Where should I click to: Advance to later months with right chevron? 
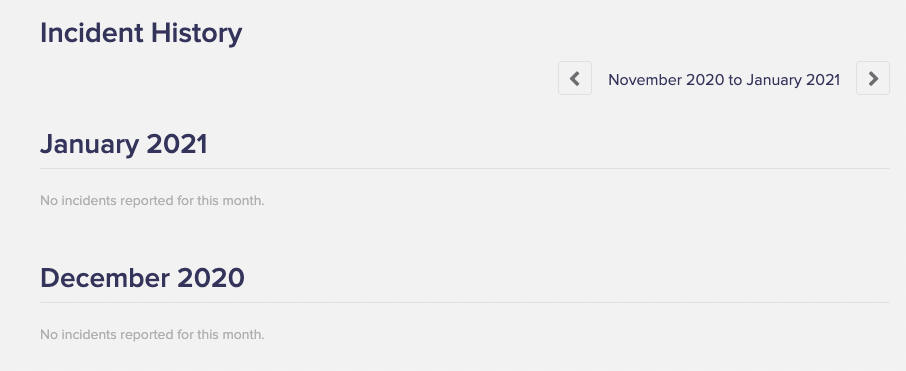pyautogui.click(x=872, y=78)
